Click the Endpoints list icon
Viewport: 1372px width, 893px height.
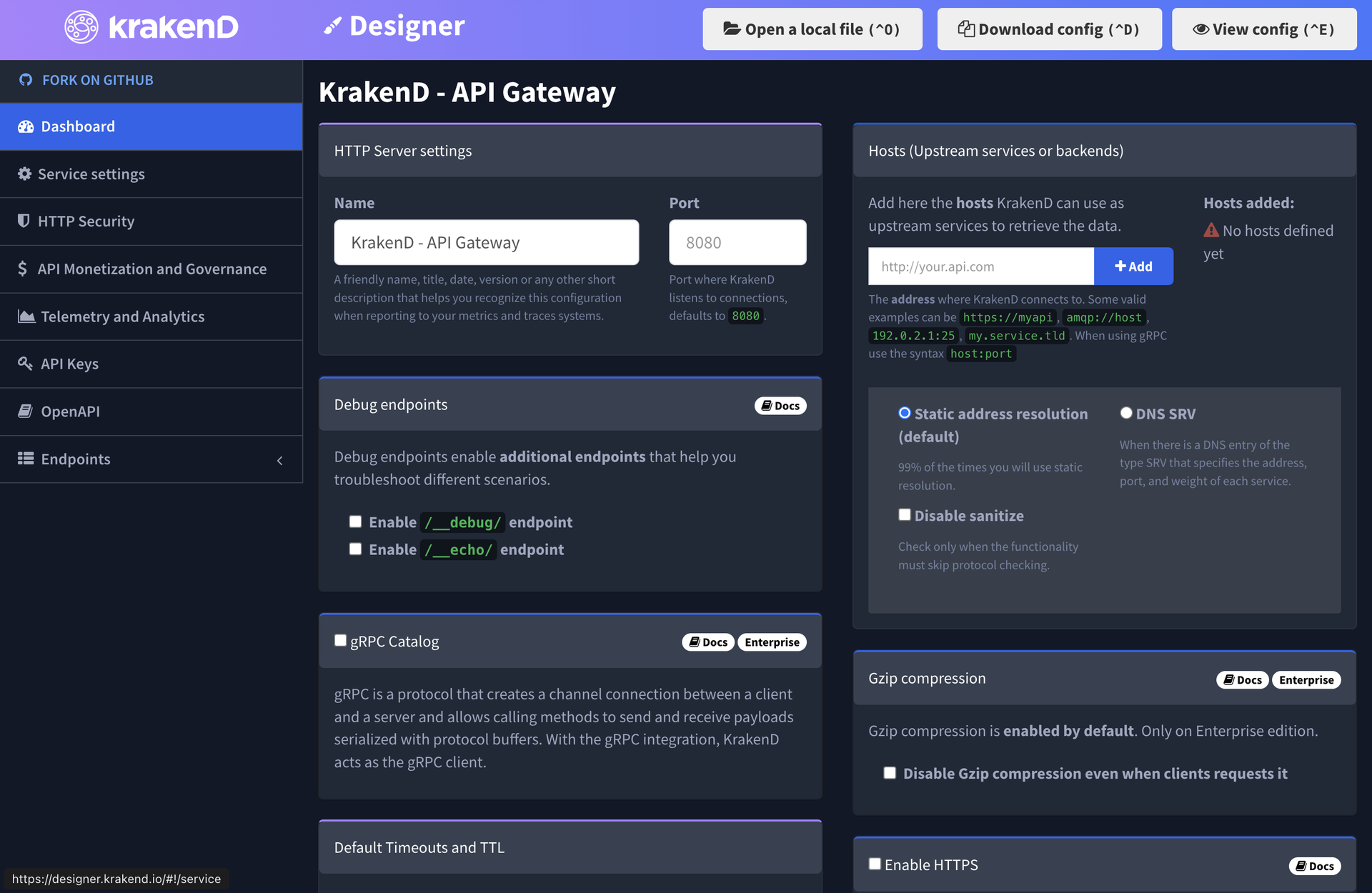(26, 459)
